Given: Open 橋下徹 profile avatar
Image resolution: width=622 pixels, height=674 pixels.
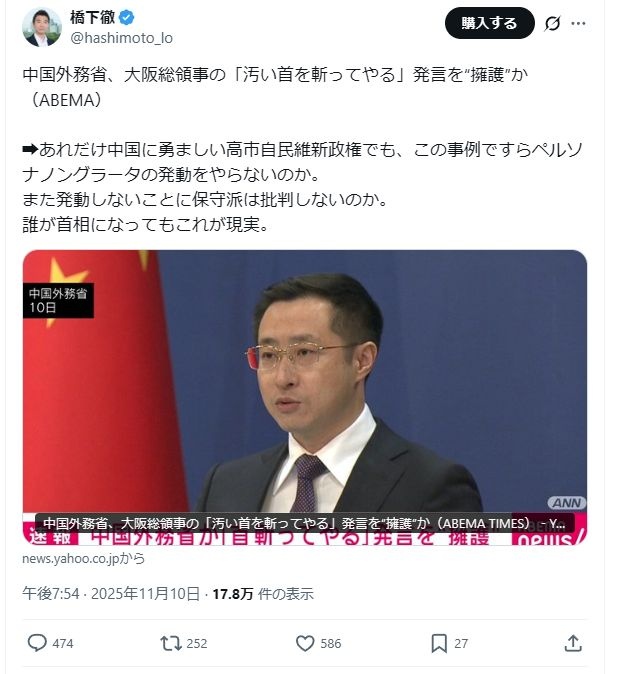Looking at the screenshot, I should point(42,27).
